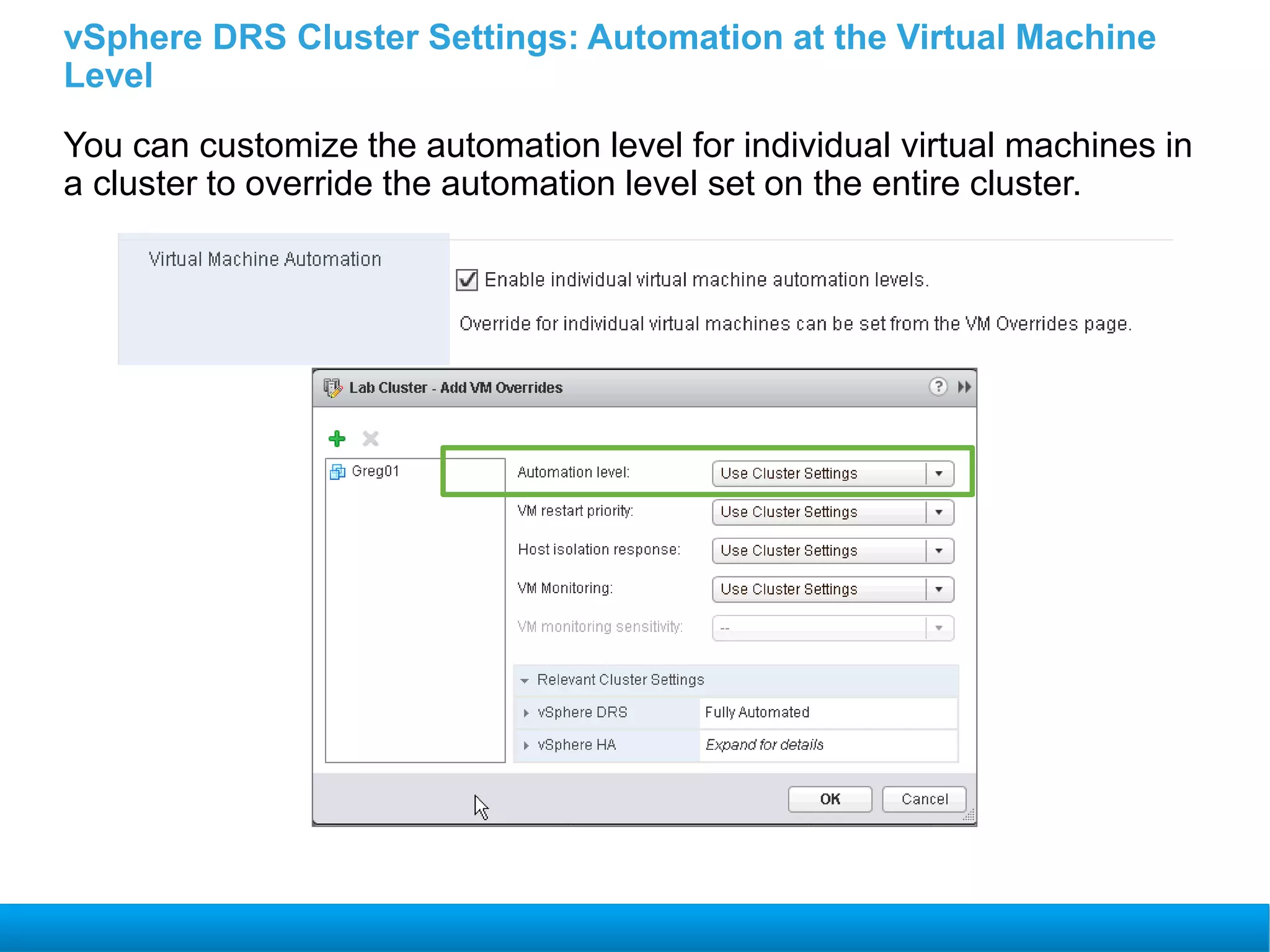The image size is (1270, 952).
Task: Open the VM monitoring sensitivity dropdown
Action: [x=833, y=628]
